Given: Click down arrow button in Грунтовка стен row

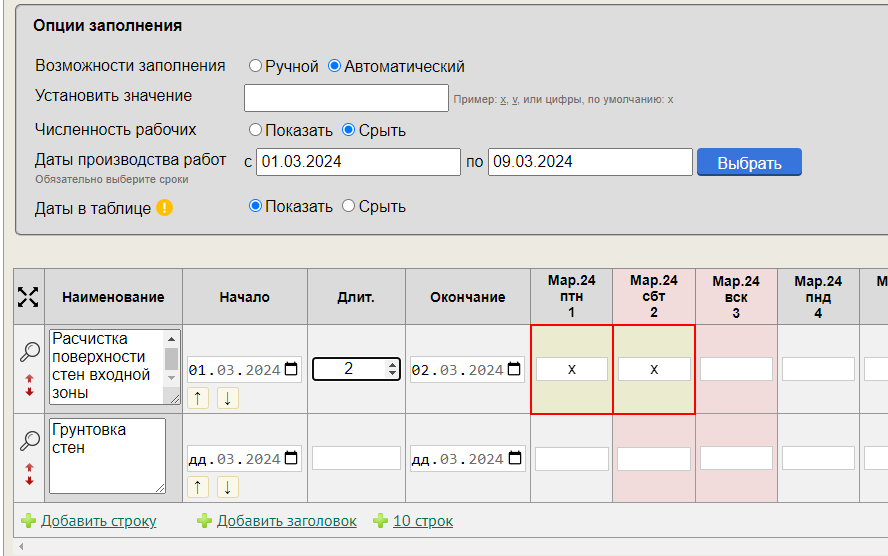Looking at the screenshot, I should pos(228,487).
